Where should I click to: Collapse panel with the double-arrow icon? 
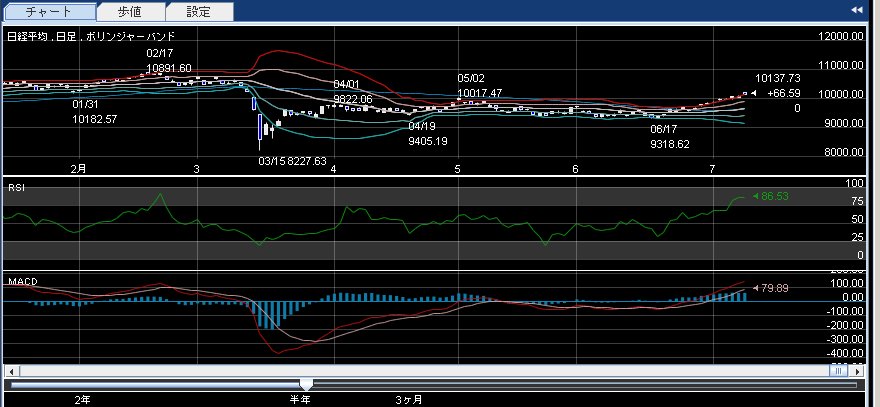click(x=856, y=10)
